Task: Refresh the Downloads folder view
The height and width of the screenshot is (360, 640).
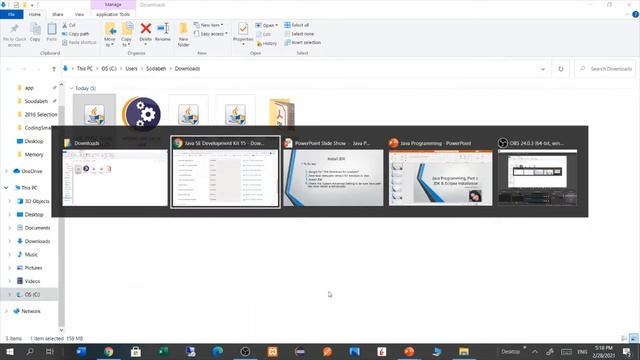Action: pos(561,69)
